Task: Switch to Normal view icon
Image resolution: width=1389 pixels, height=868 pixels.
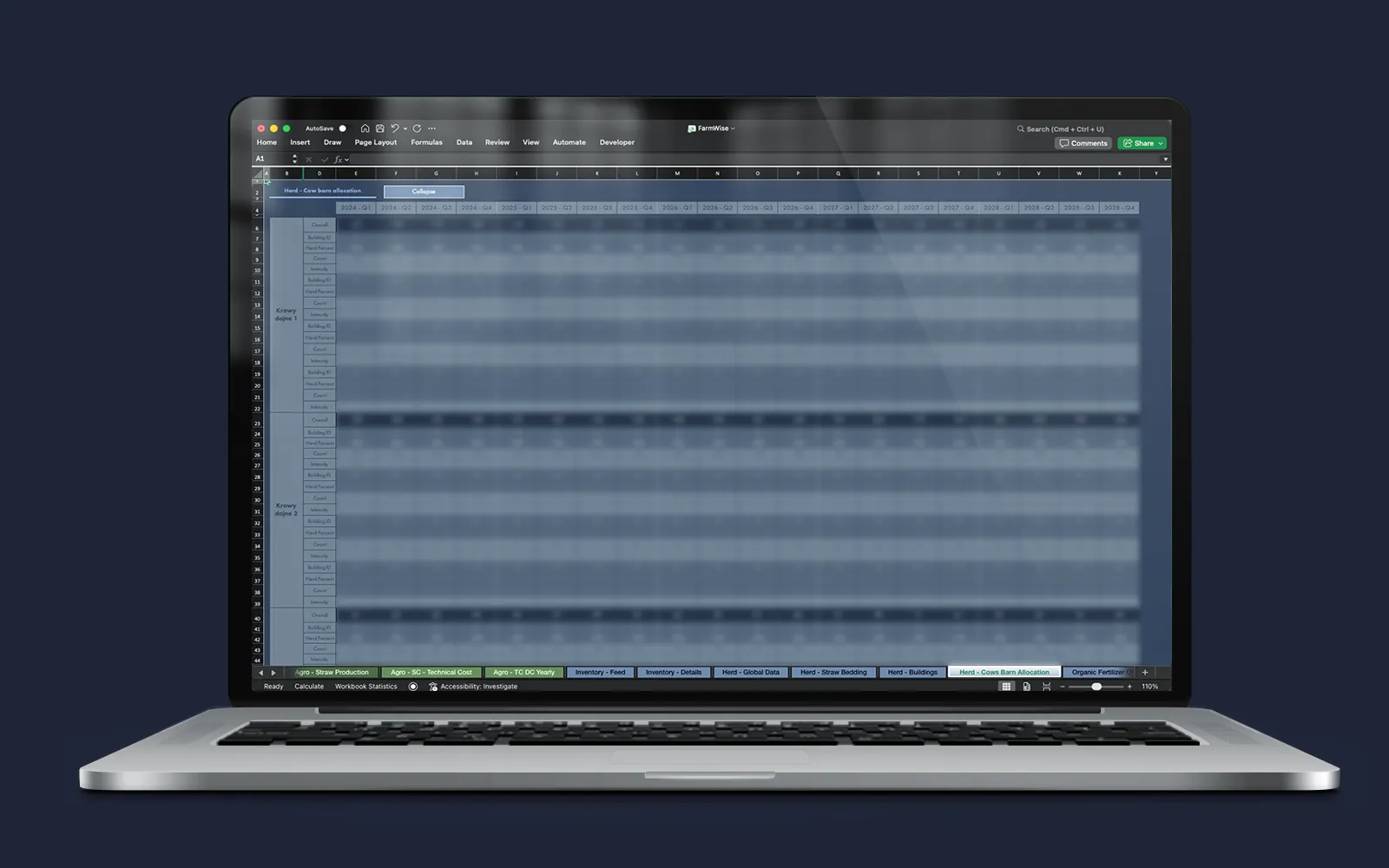Action: click(1006, 687)
